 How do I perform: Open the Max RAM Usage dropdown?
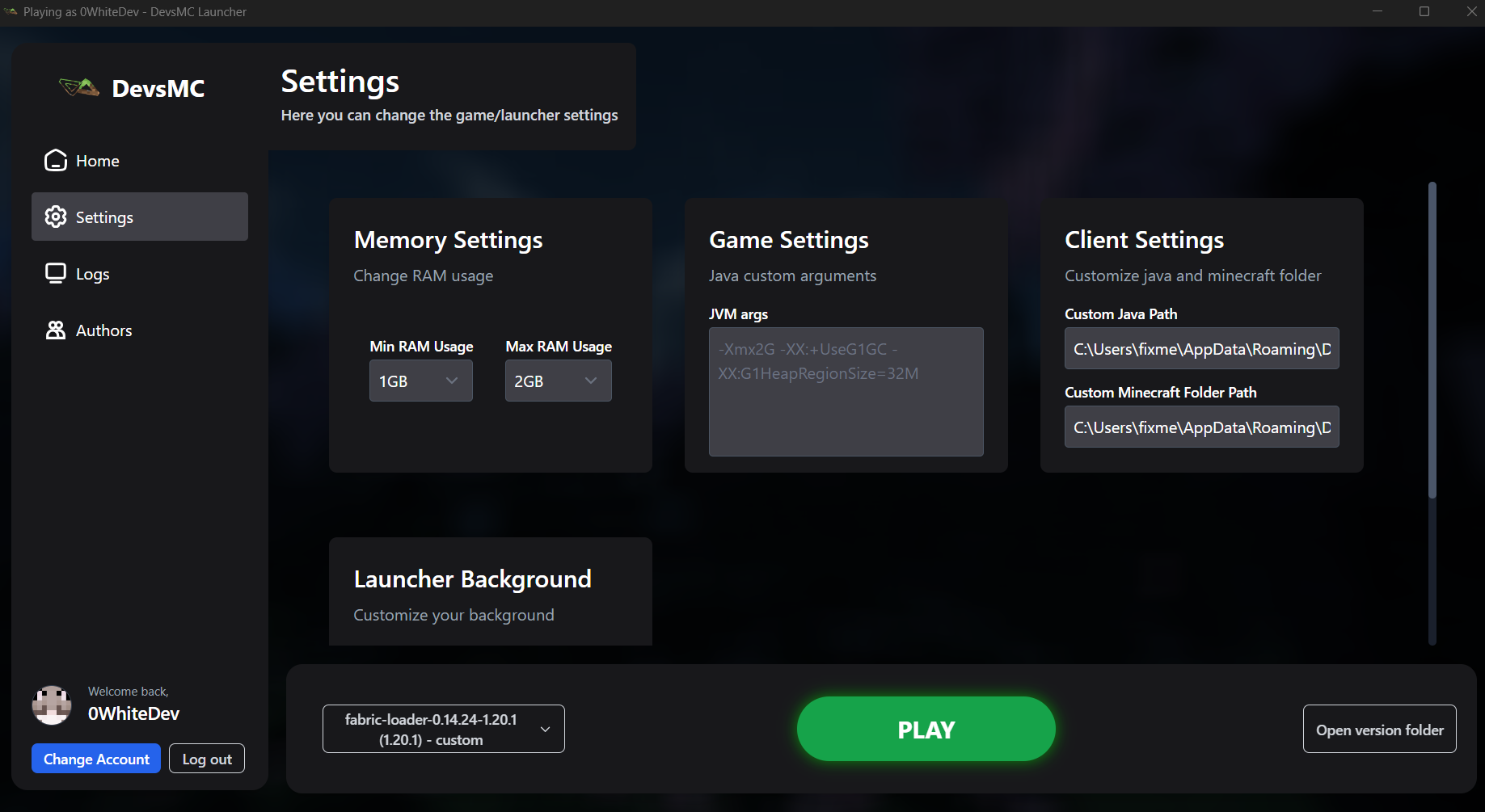click(x=559, y=381)
